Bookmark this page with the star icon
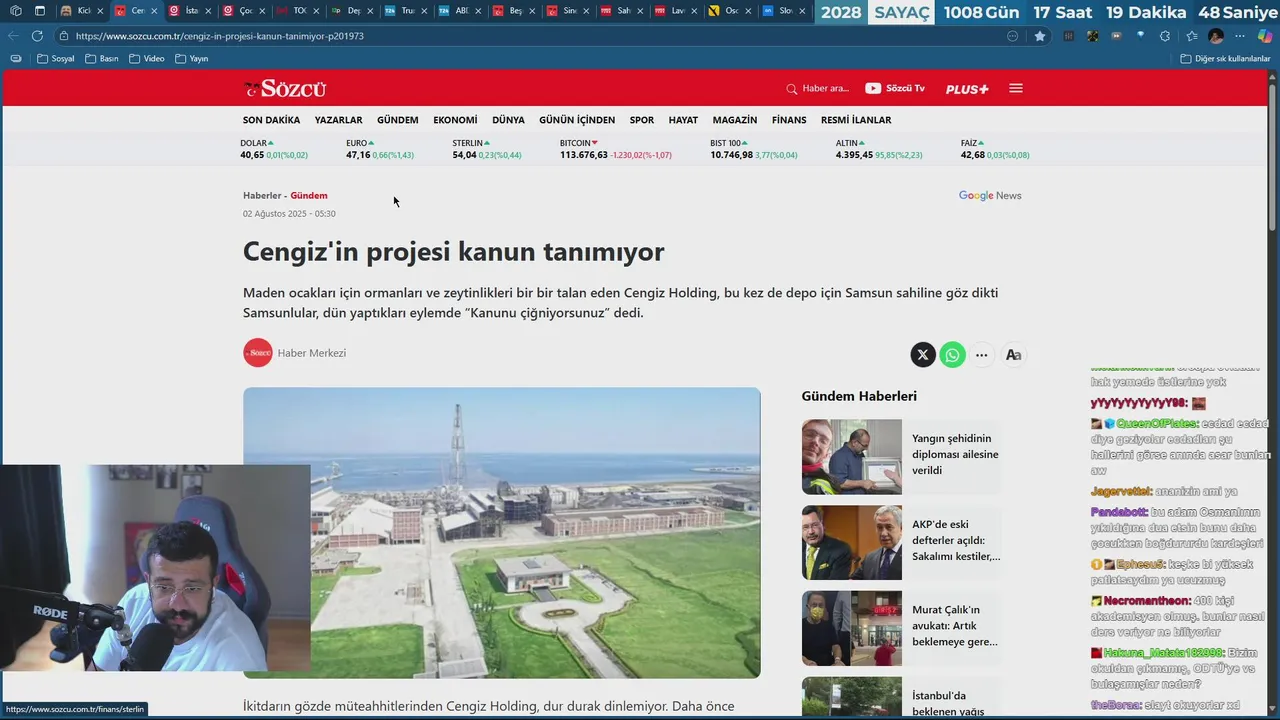The image size is (1280, 720). (1040, 36)
